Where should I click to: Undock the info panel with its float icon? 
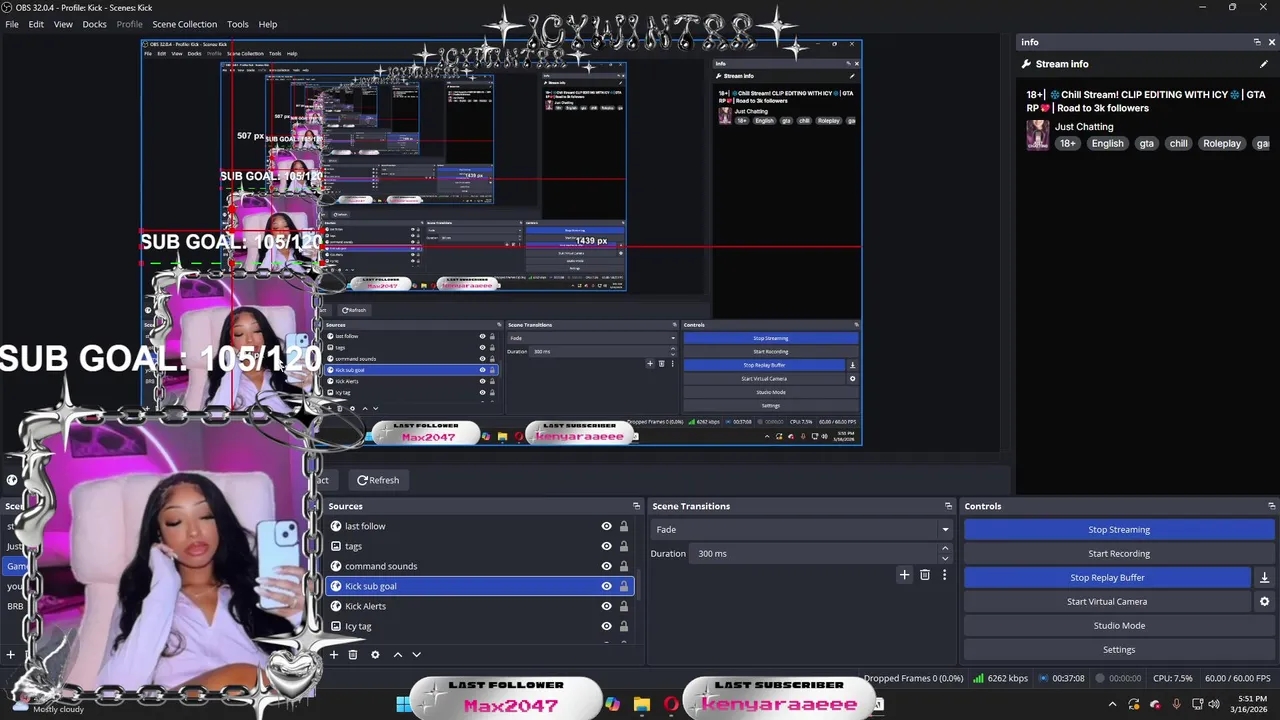[x=1257, y=42]
